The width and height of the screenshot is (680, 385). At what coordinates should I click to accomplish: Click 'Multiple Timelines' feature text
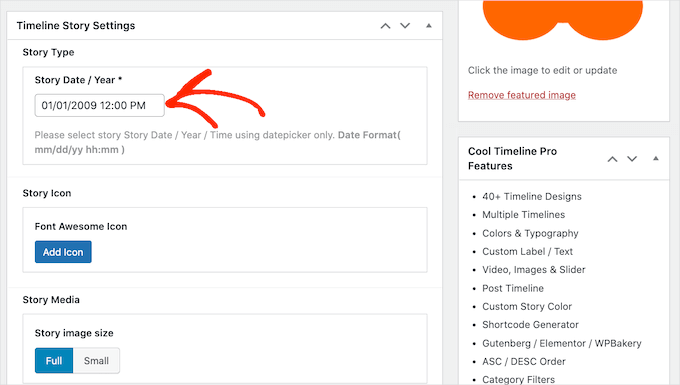point(523,215)
